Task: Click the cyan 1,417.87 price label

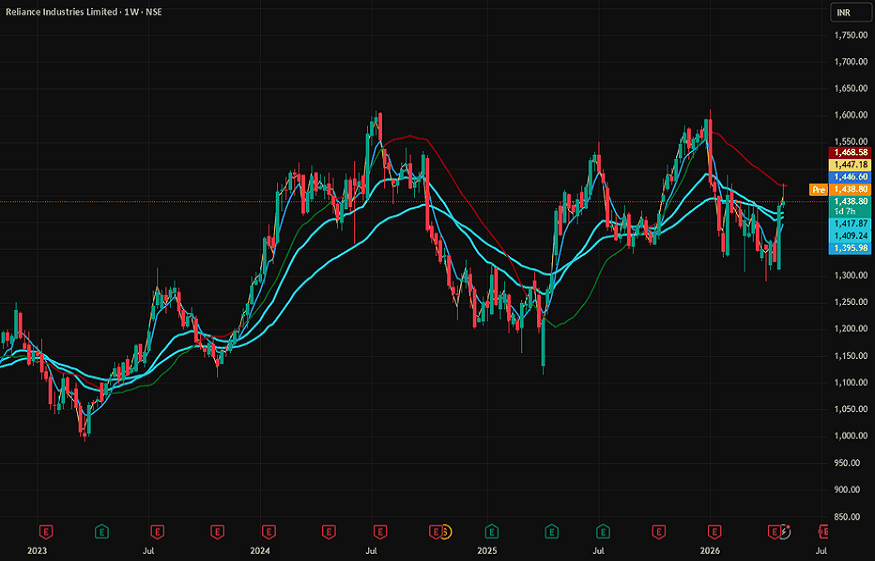Action: click(x=850, y=224)
